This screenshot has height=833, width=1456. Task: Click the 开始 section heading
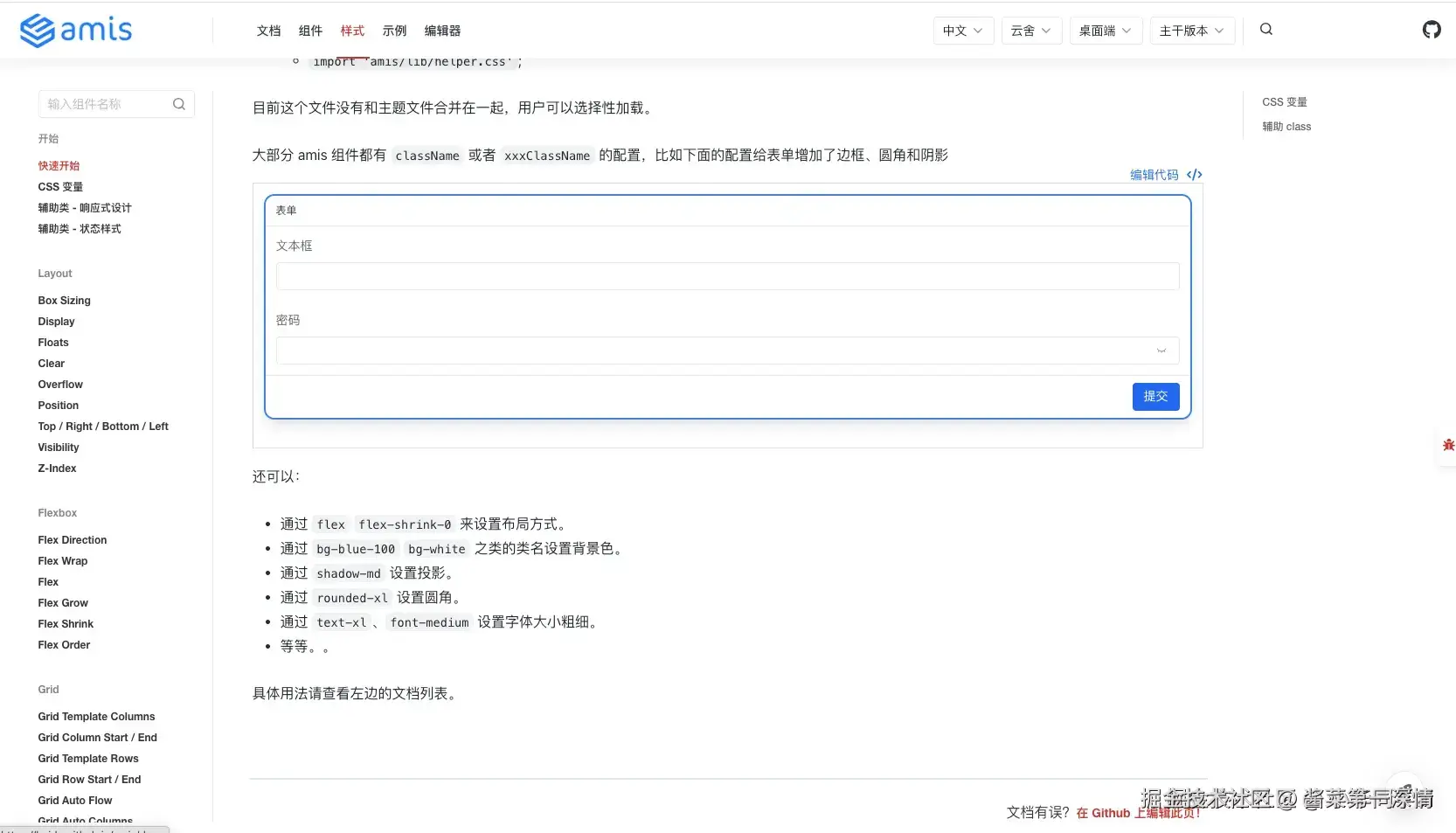pos(48,139)
